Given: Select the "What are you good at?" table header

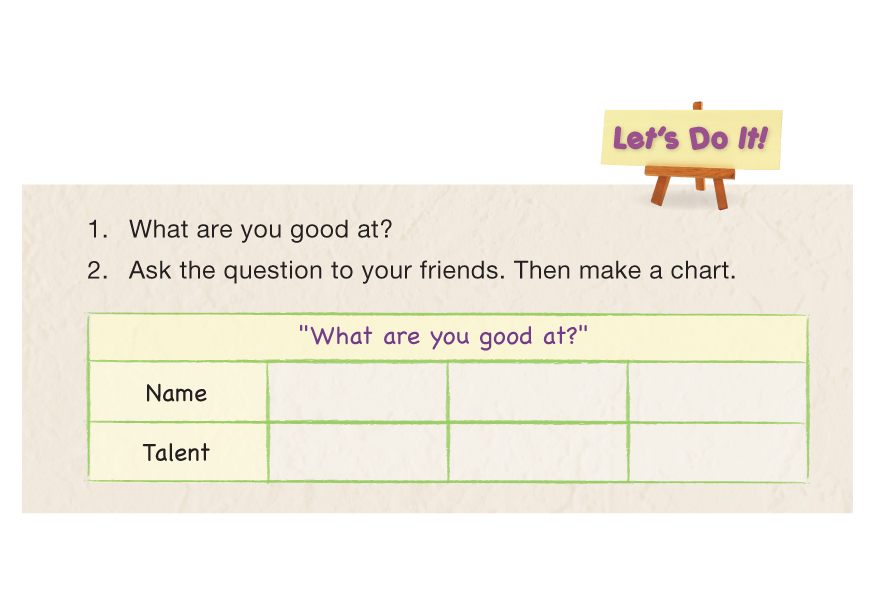Looking at the screenshot, I should [x=447, y=337].
